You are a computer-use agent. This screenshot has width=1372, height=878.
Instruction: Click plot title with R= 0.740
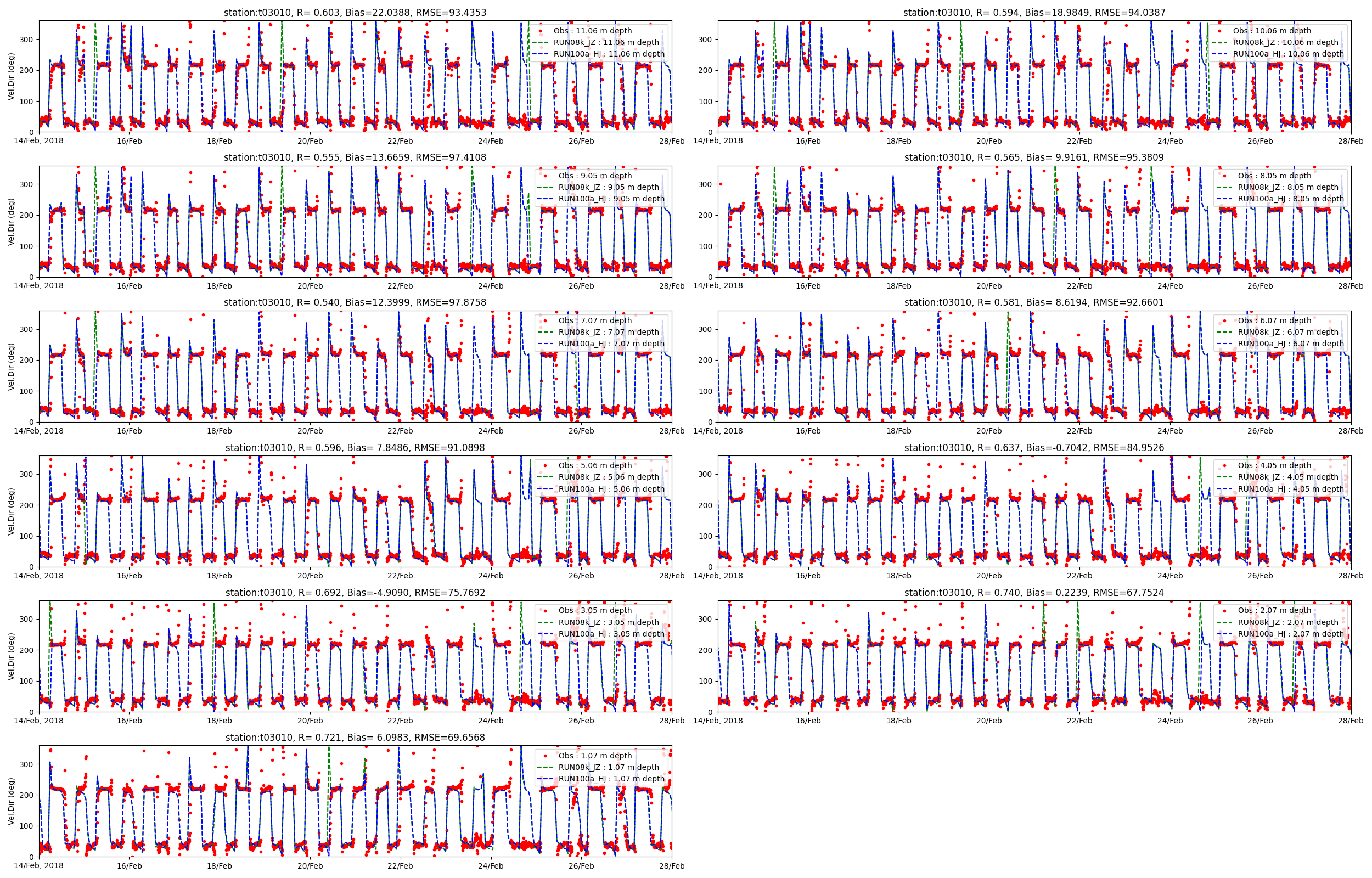coord(1033,593)
